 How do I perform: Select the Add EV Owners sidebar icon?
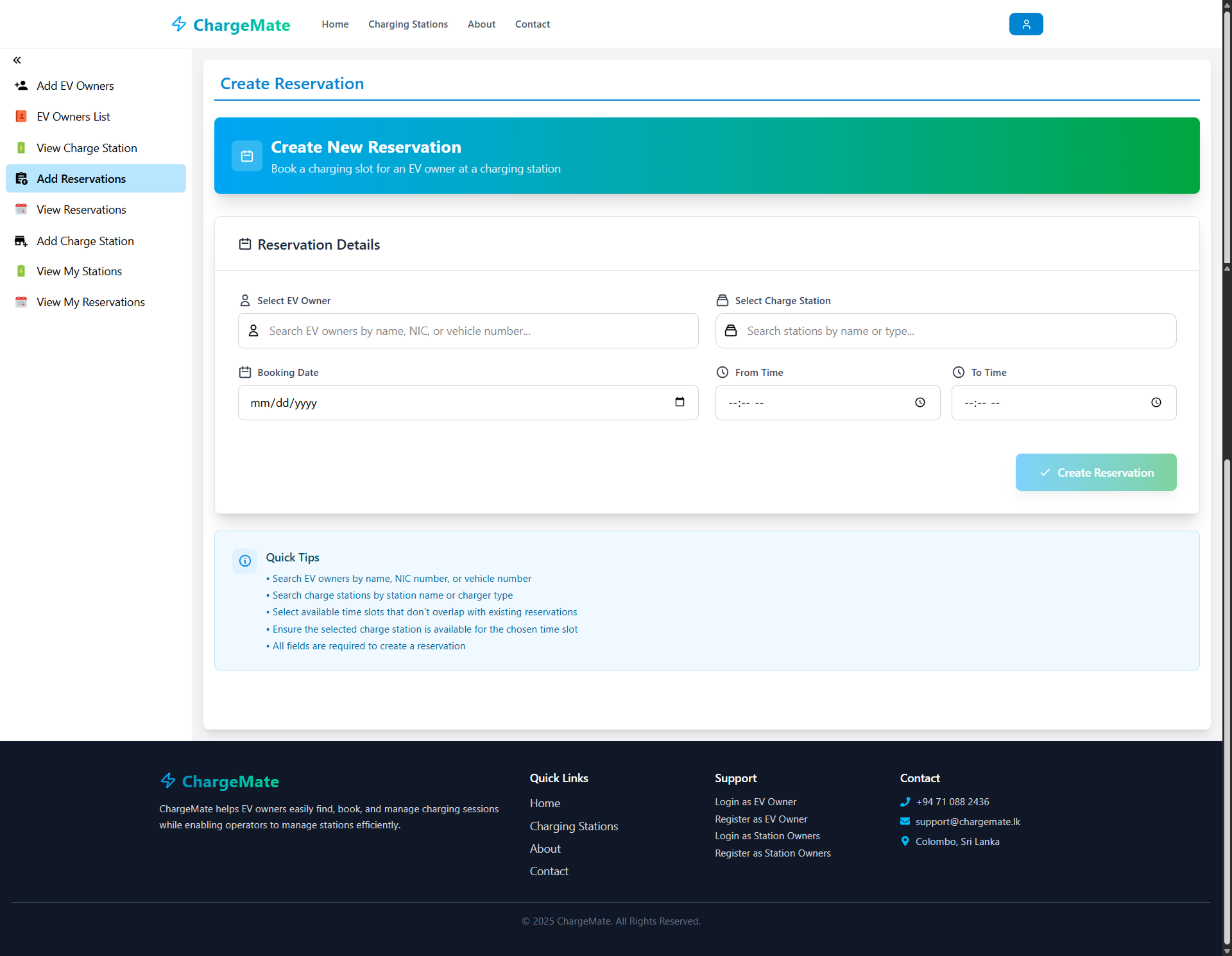click(21, 85)
